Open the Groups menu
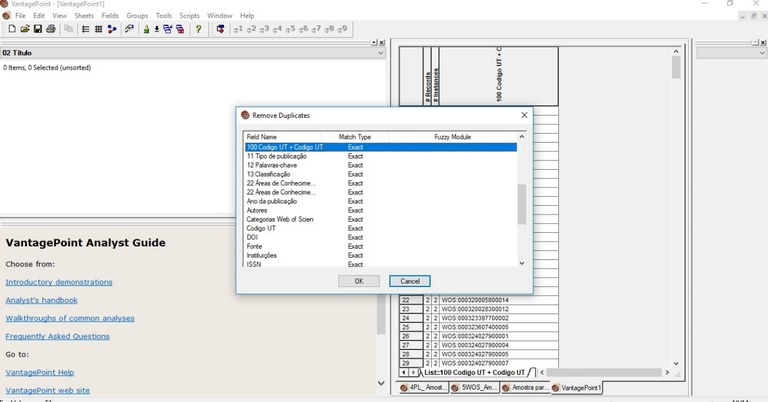 tap(137, 16)
